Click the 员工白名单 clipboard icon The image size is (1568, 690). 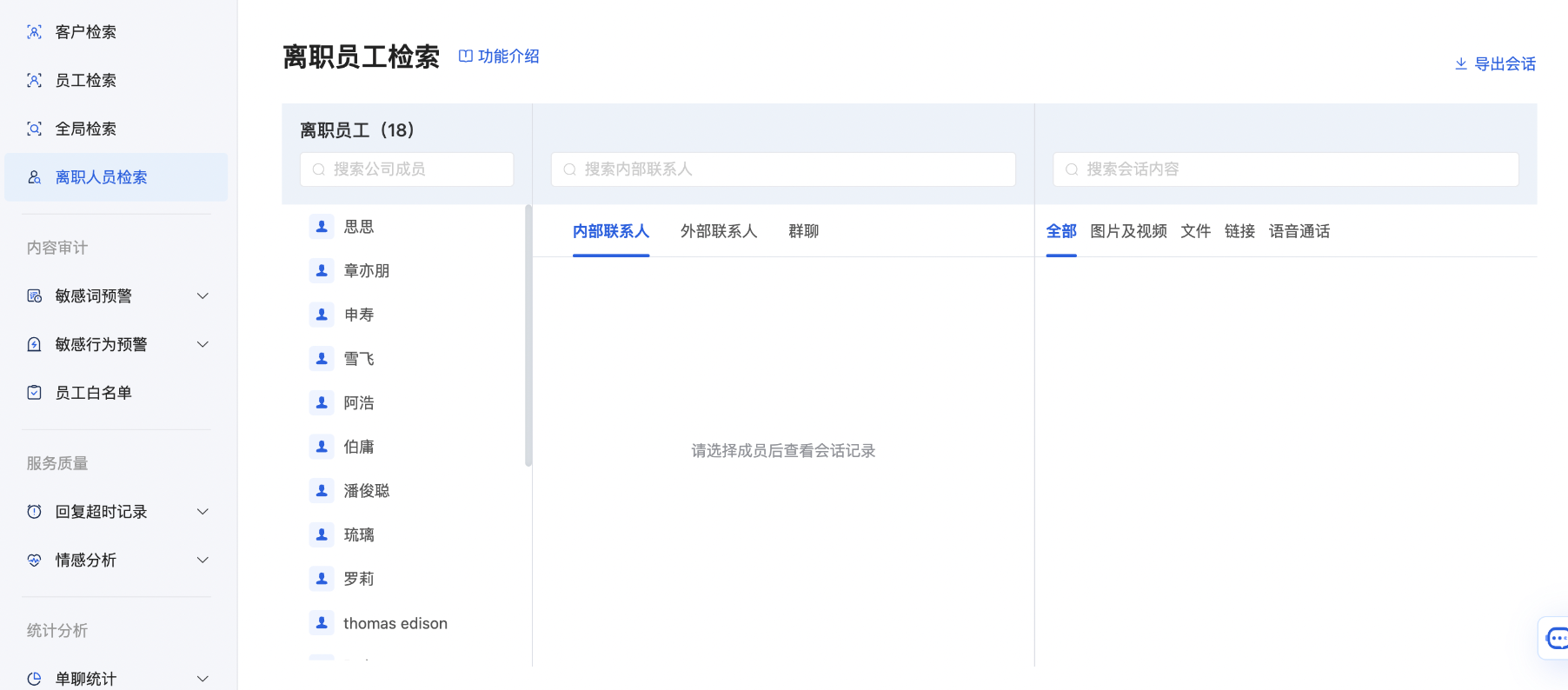click(x=34, y=393)
